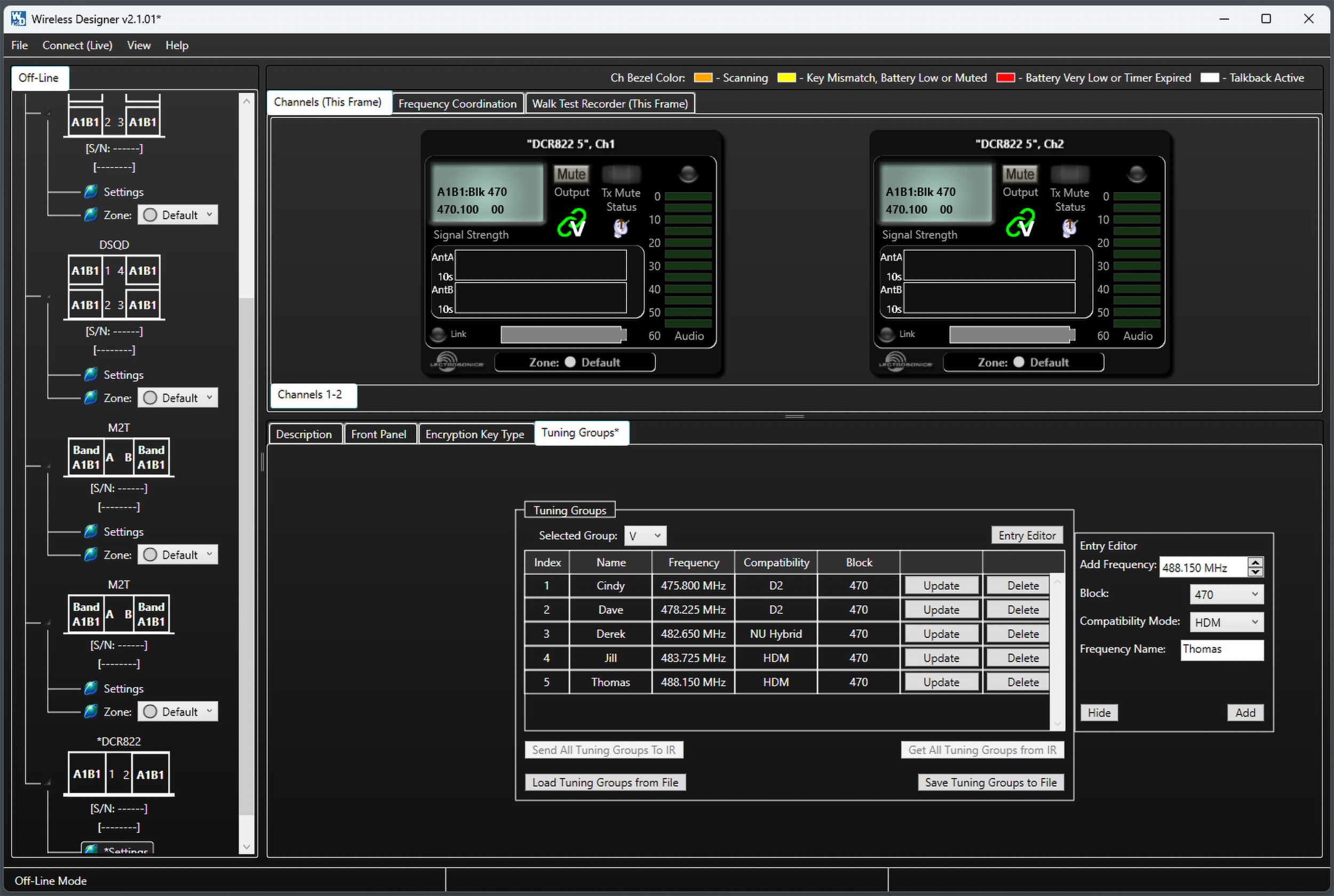Click the Ch1 Link indicator LED
The image size is (1334, 896).
(439, 334)
